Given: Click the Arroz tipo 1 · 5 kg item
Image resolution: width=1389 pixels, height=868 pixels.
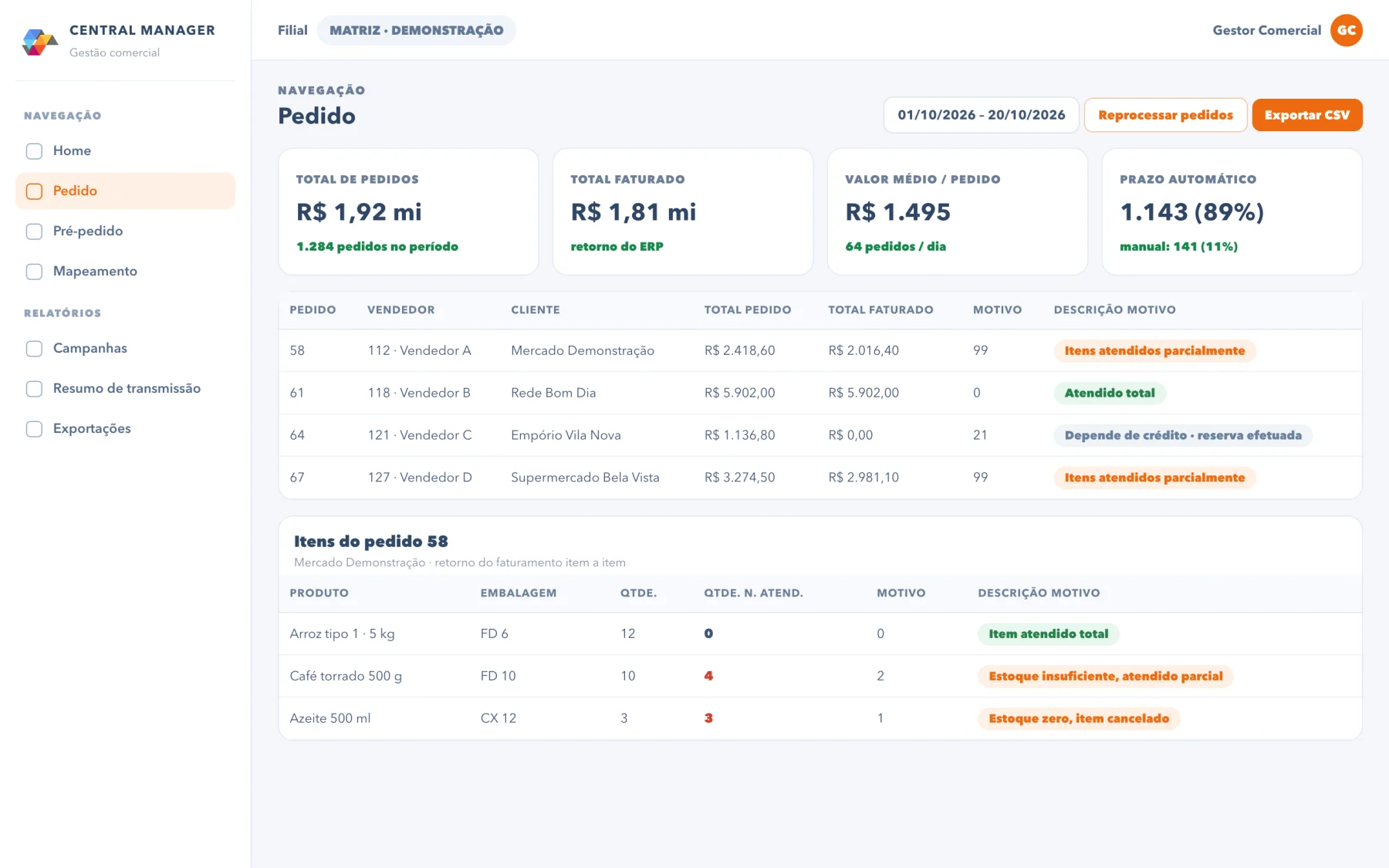Looking at the screenshot, I should pyautogui.click(x=342, y=633).
